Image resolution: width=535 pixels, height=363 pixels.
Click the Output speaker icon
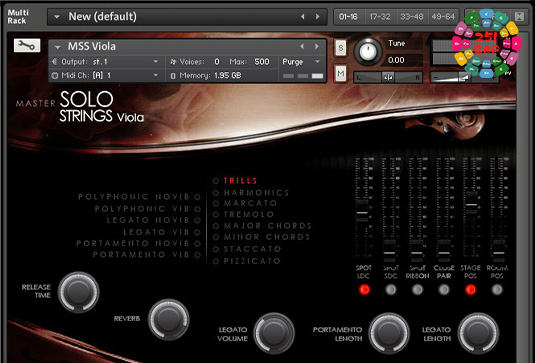click(x=54, y=62)
